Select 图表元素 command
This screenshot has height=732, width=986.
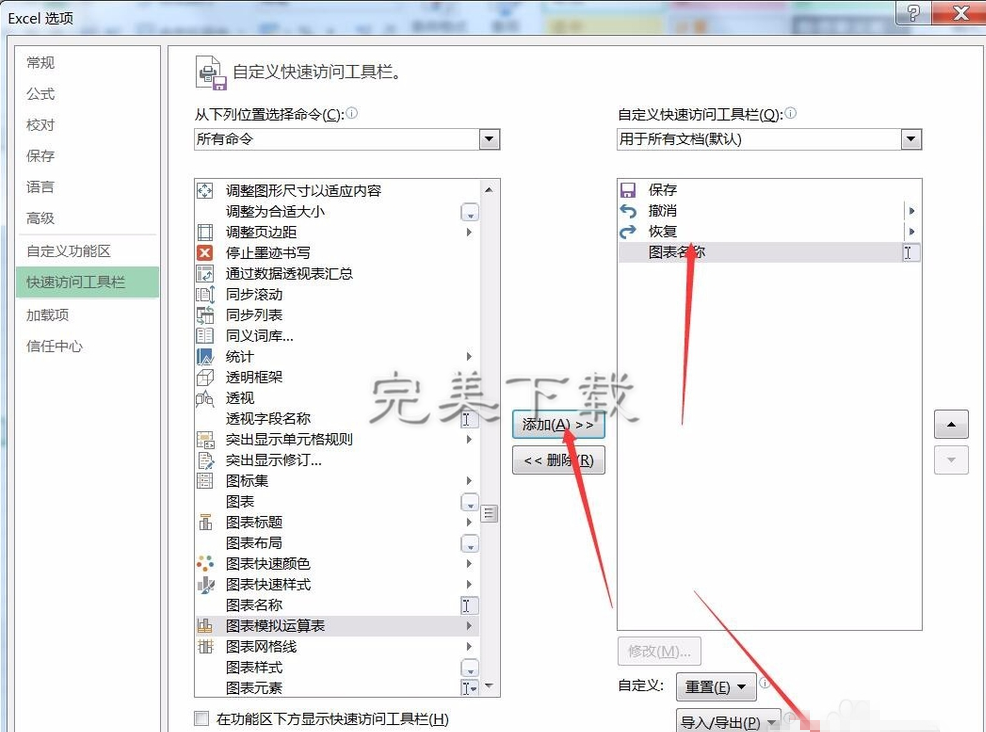[338, 688]
